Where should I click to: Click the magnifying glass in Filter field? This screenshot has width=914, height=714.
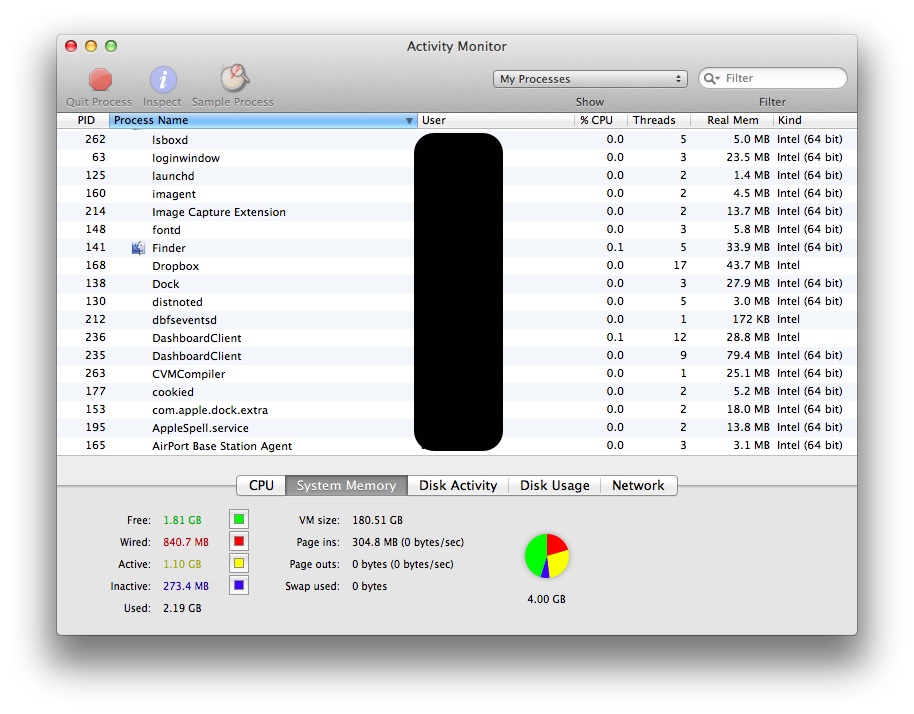pos(711,78)
